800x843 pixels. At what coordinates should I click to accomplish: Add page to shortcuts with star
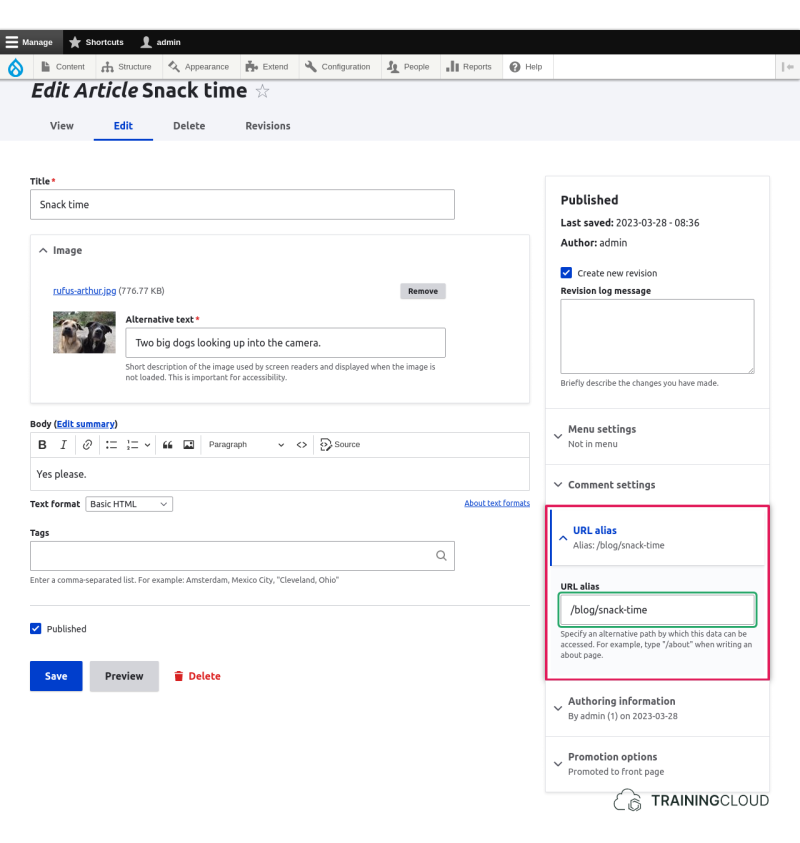click(x=262, y=91)
